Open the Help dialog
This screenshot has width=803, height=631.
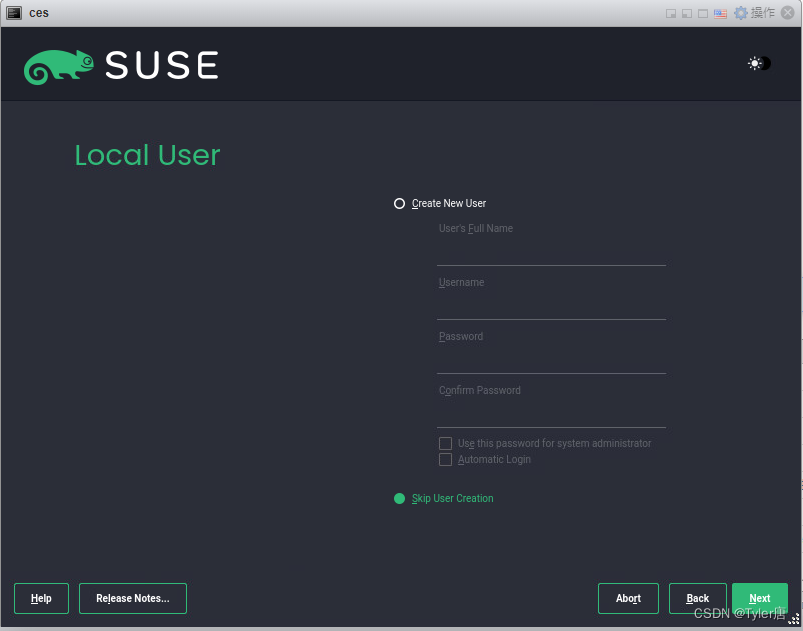point(41,598)
